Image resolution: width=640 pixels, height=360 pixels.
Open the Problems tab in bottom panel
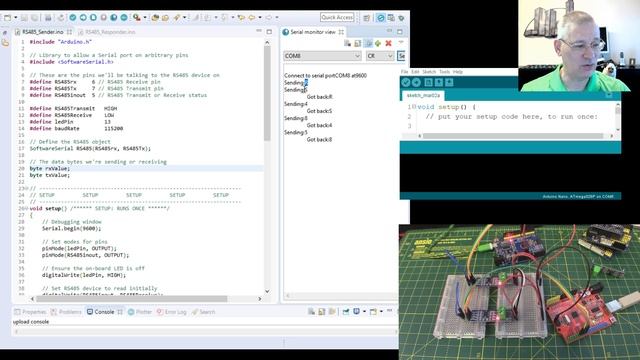coord(66,312)
